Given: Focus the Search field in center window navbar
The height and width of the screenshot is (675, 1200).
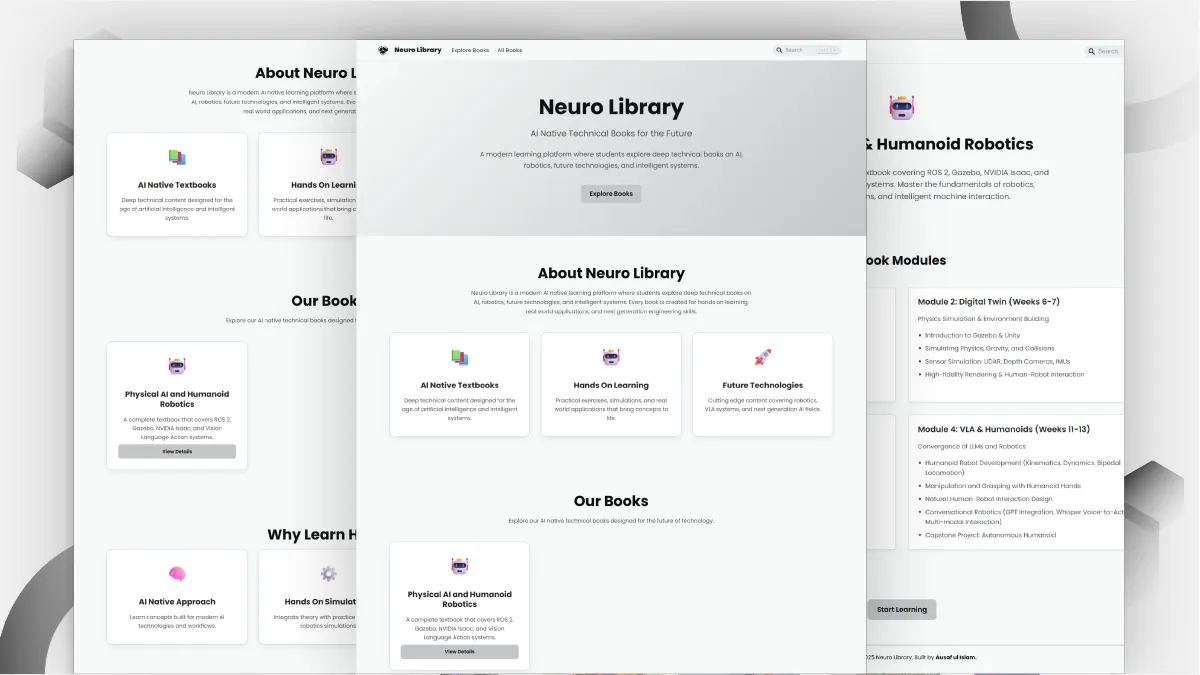Looking at the screenshot, I should click(807, 50).
